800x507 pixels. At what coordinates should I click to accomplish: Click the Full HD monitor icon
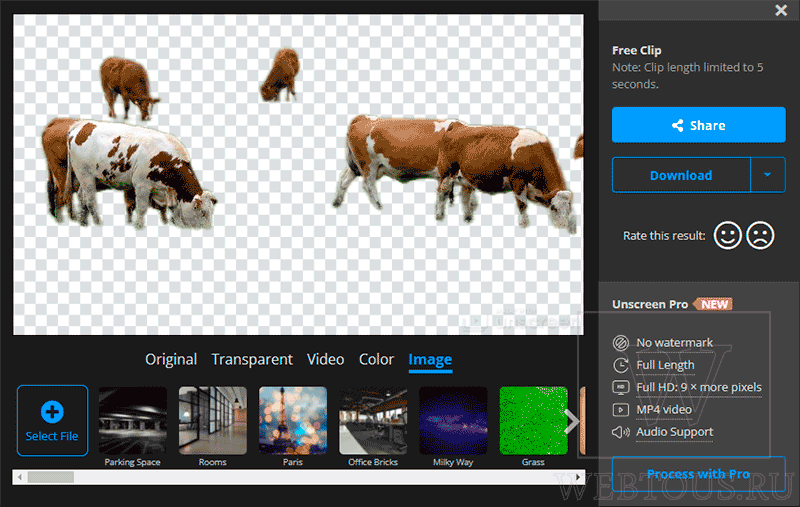(x=620, y=387)
